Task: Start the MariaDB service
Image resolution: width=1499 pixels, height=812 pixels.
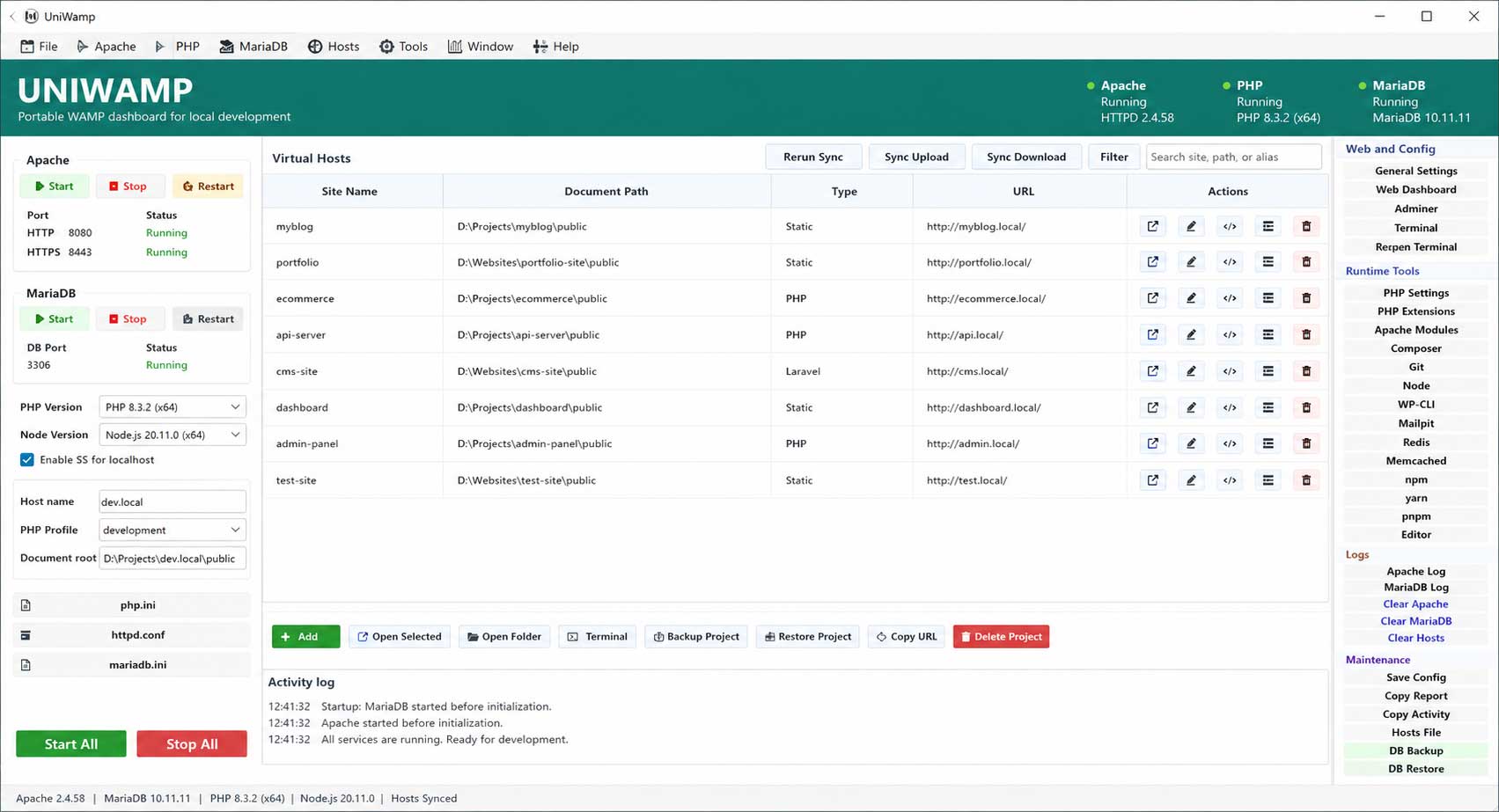Action: coord(54,318)
